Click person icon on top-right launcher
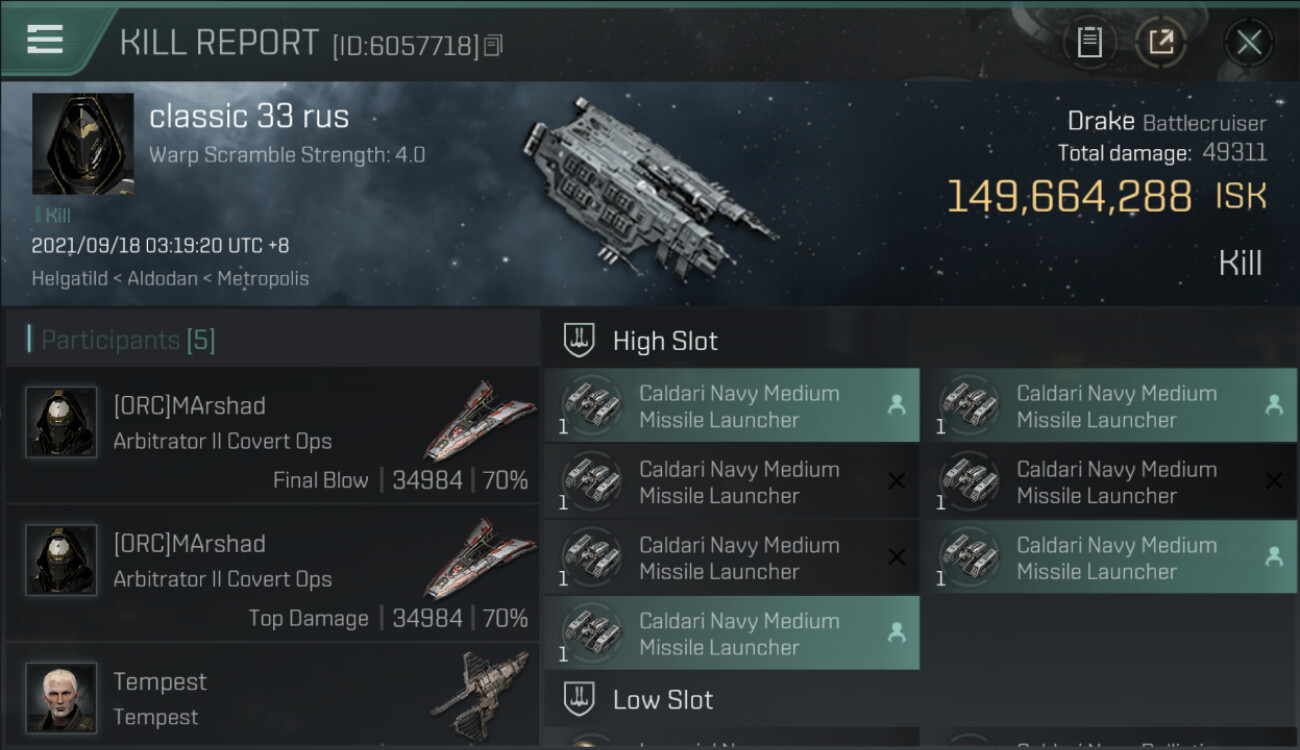The image size is (1300, 750). [x=1273, y=405]
